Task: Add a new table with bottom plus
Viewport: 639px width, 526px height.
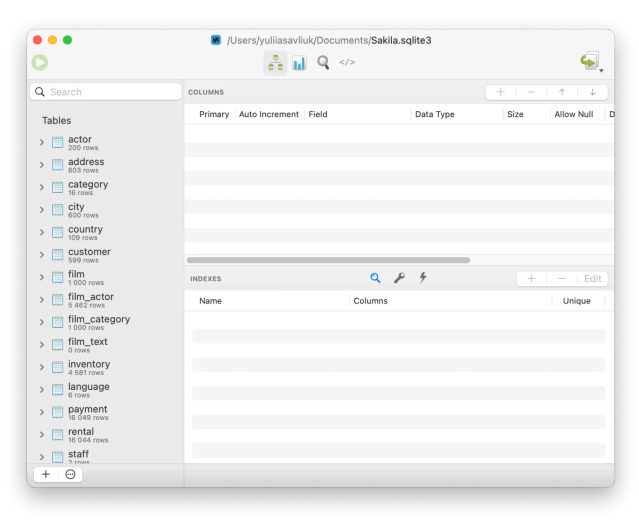Action: pyautogui.click(x=46, y=474)
